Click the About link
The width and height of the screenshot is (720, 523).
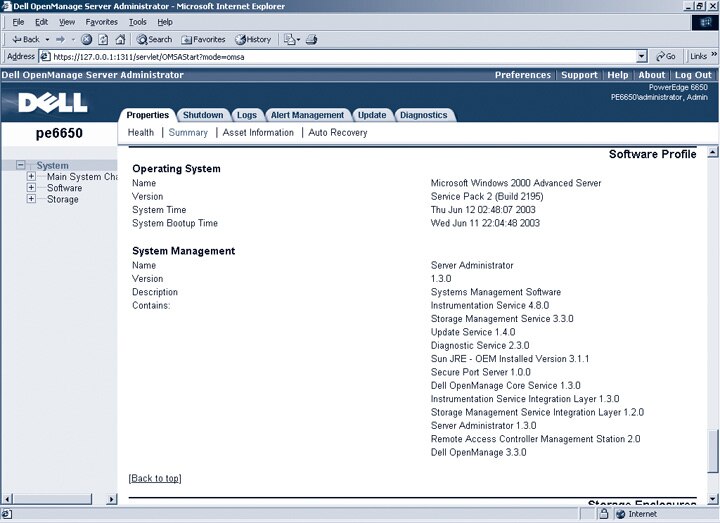[652, 75]
